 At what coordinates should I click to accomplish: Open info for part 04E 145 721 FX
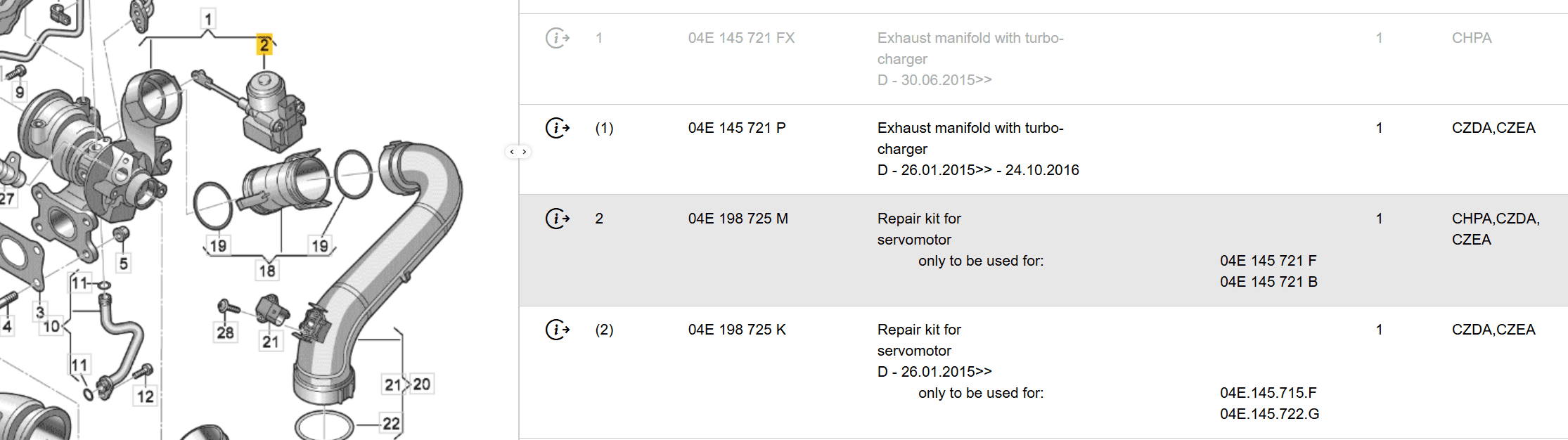coord(558,38)
